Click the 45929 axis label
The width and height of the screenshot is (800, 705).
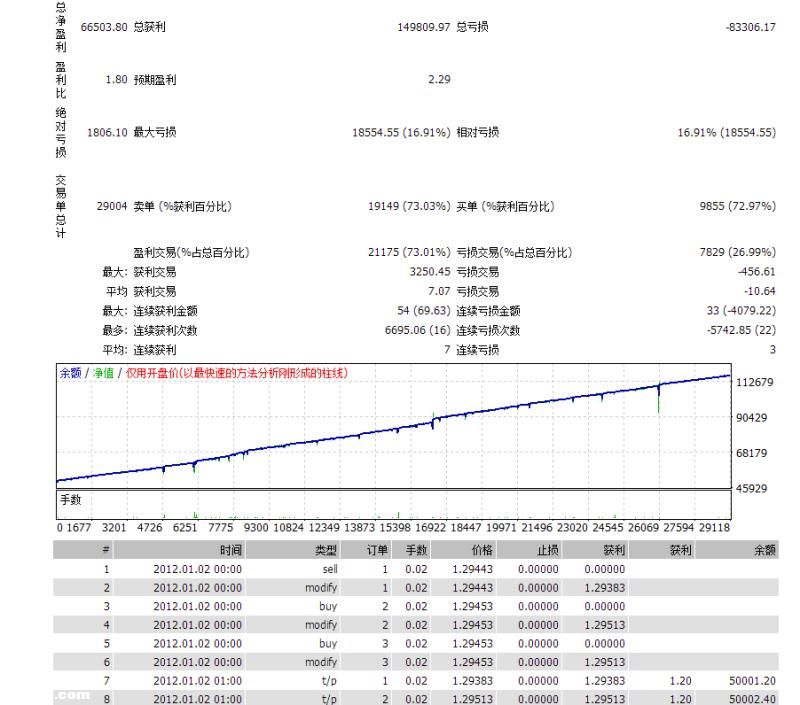(x=752, y=489)
